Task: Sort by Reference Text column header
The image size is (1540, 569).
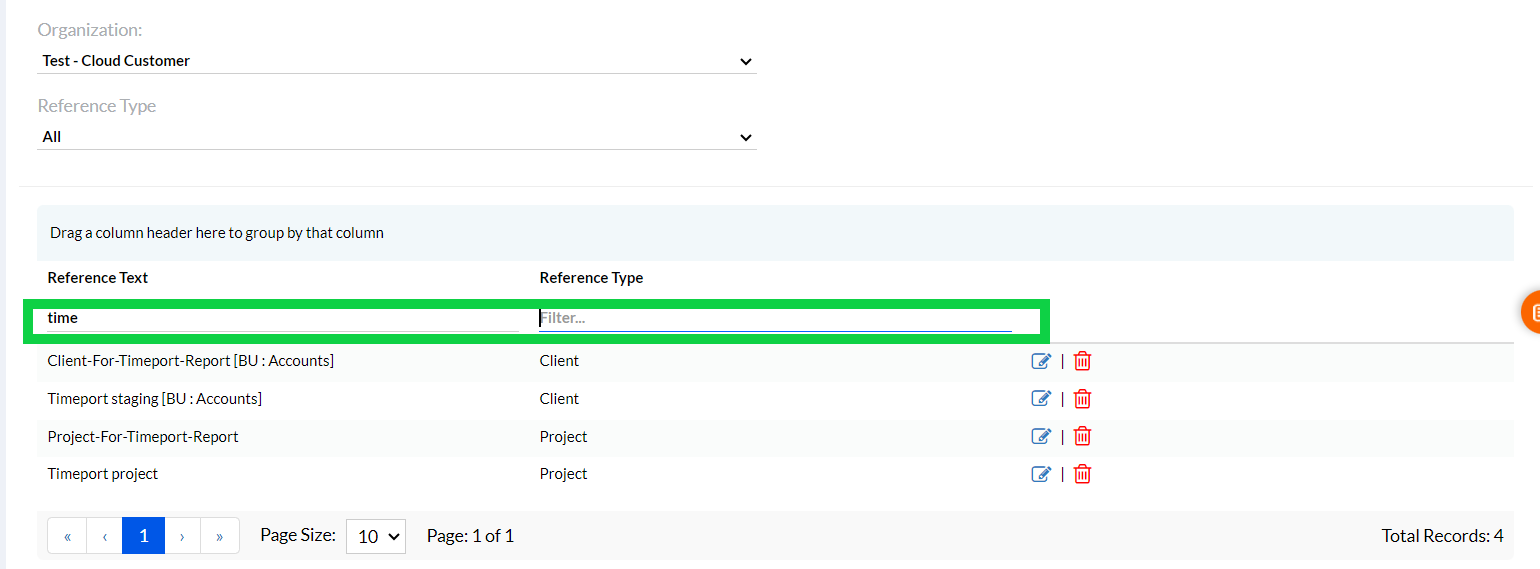Action: point(98,278)
